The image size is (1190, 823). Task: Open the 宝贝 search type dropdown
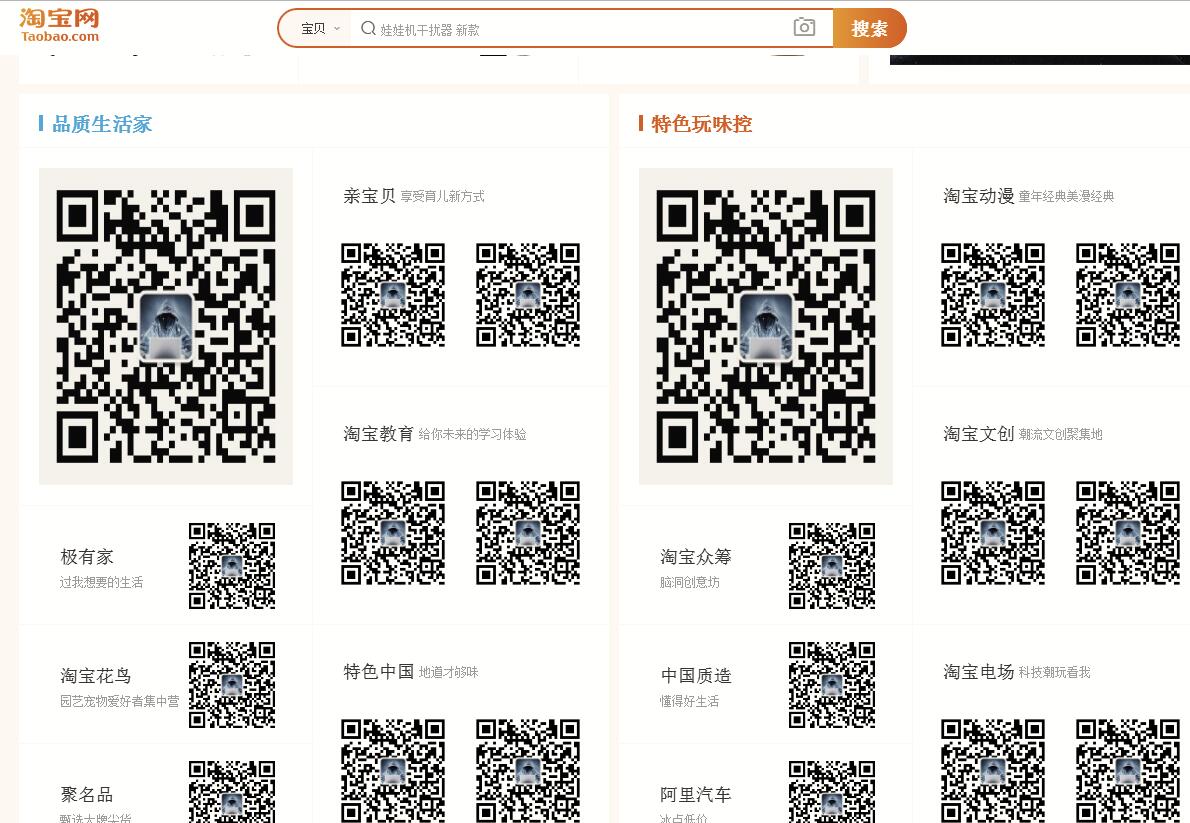point(320,29)
